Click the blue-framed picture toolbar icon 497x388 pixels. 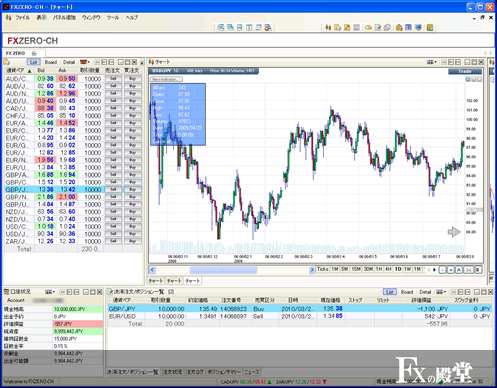click(x=356, y=27)
